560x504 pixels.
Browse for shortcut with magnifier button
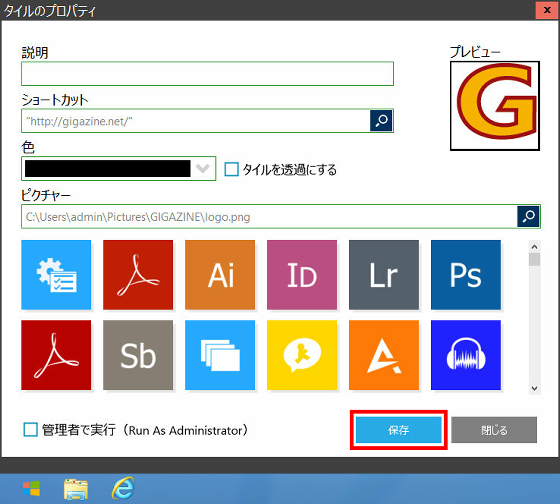tap(381, 120)
